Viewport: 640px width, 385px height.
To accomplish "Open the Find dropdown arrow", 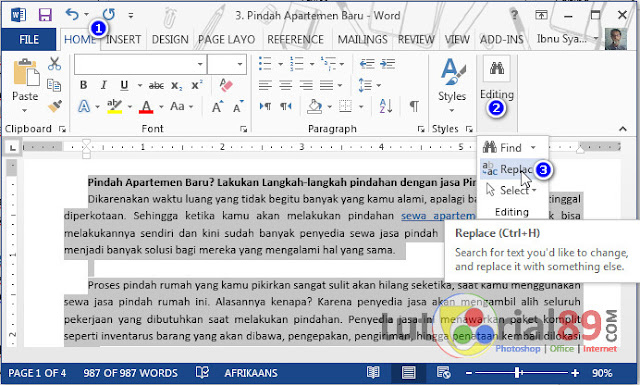I will click(x=533, y=147).
